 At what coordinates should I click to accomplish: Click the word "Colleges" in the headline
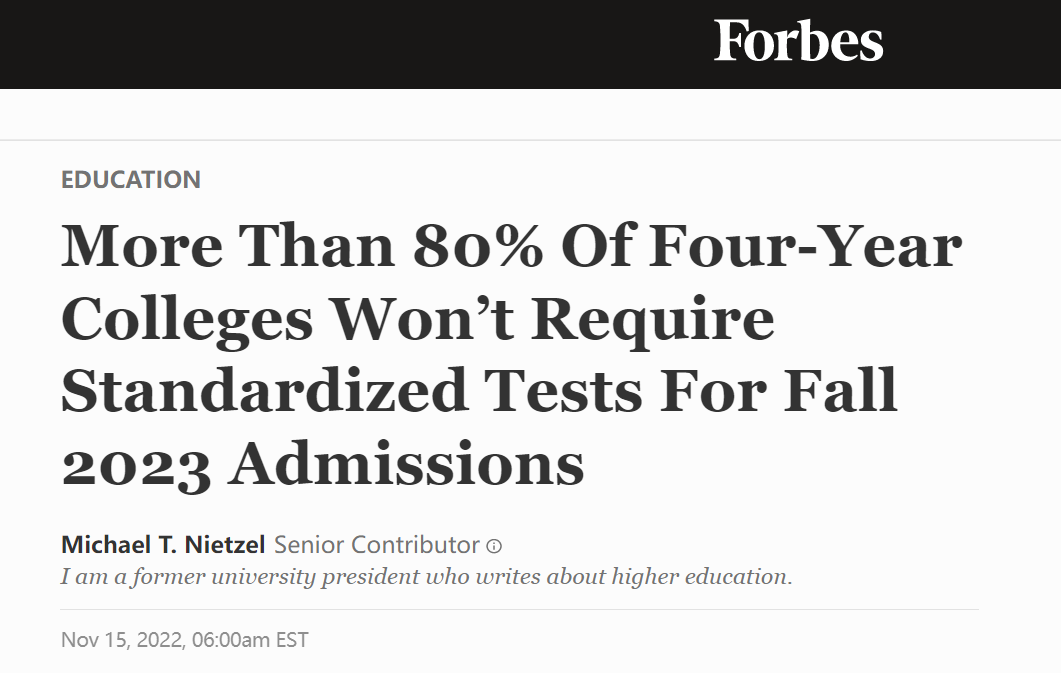point(187,321)
